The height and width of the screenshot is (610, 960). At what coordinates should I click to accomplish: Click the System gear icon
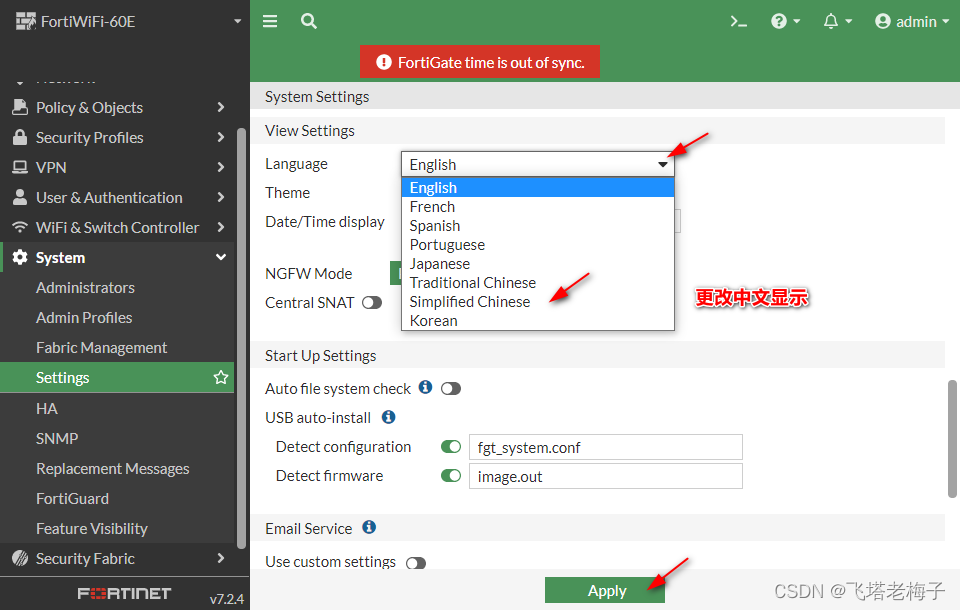point(20,257)
